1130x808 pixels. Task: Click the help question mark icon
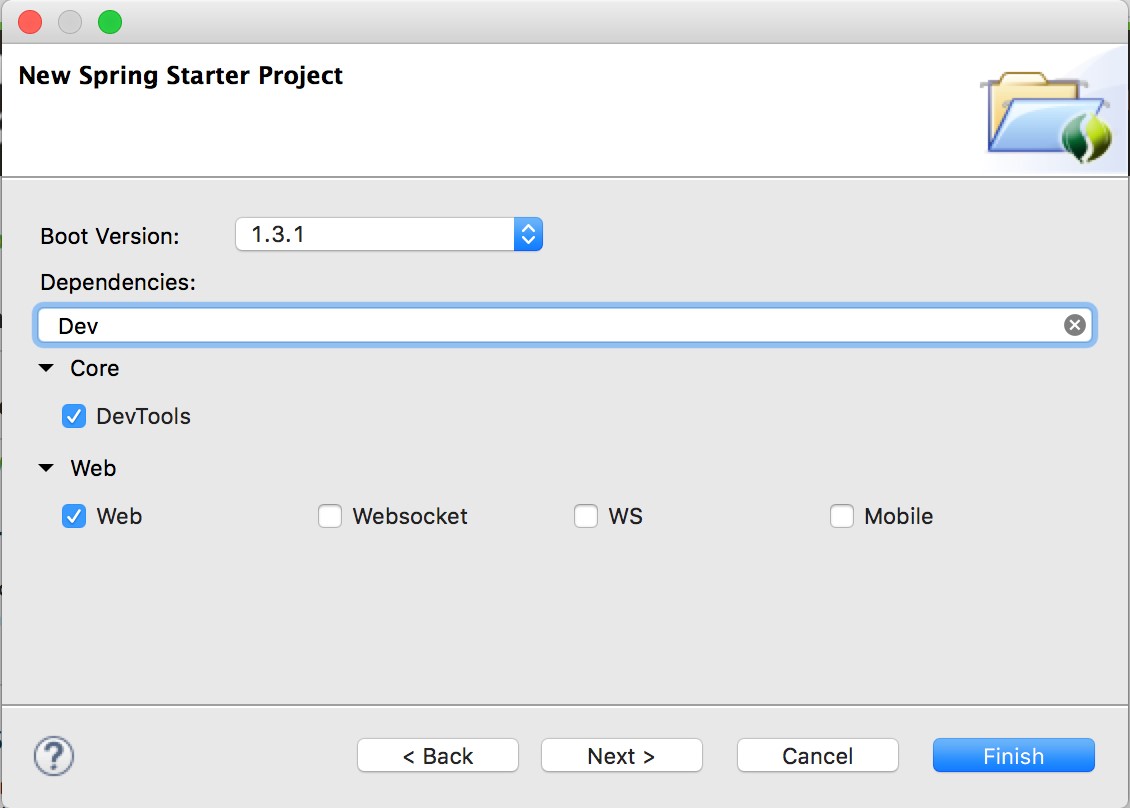(54, 756)
